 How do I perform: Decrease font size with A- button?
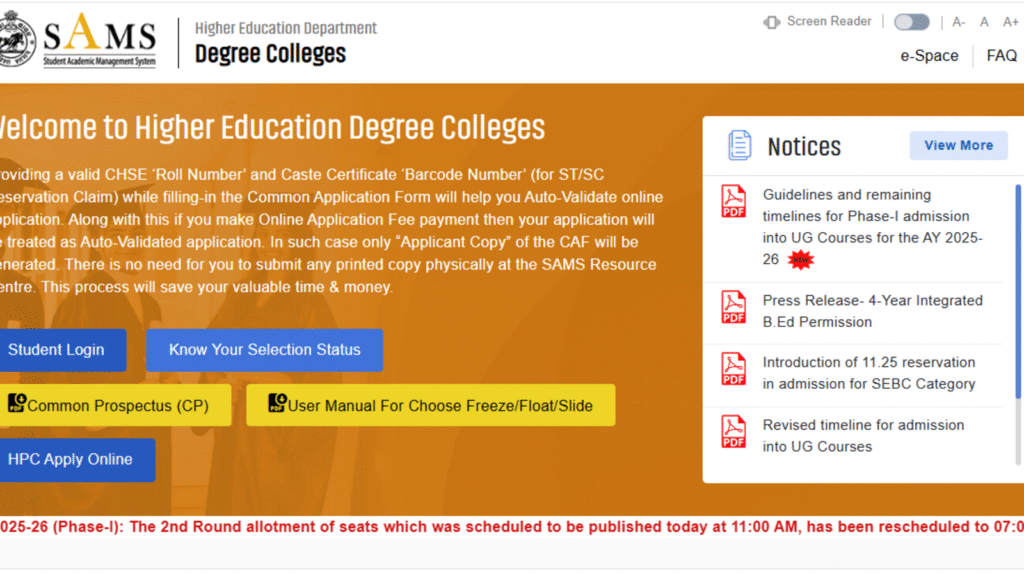(x=959, y=22)
